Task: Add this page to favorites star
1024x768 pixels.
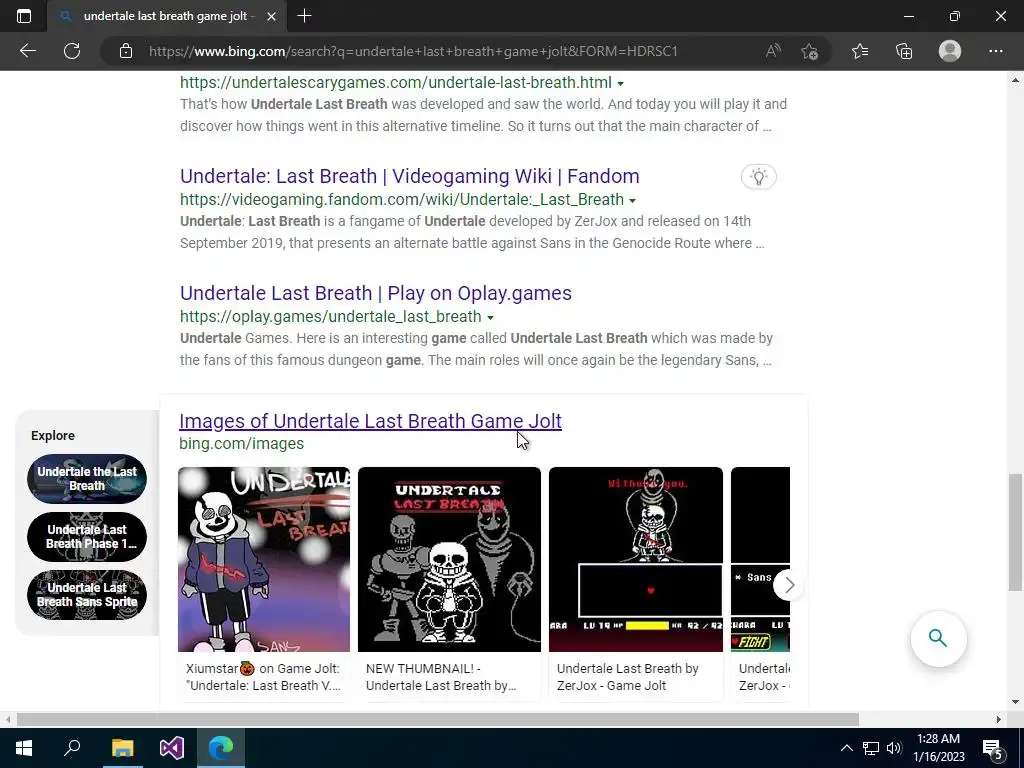Action: (810, 51)
